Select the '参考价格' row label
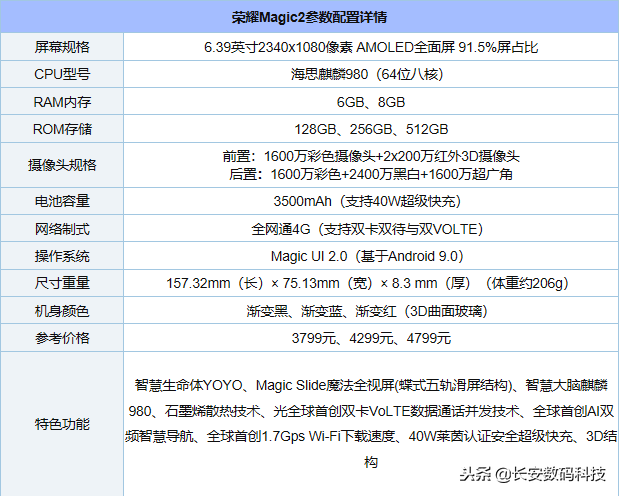 (x=62, y=338)
